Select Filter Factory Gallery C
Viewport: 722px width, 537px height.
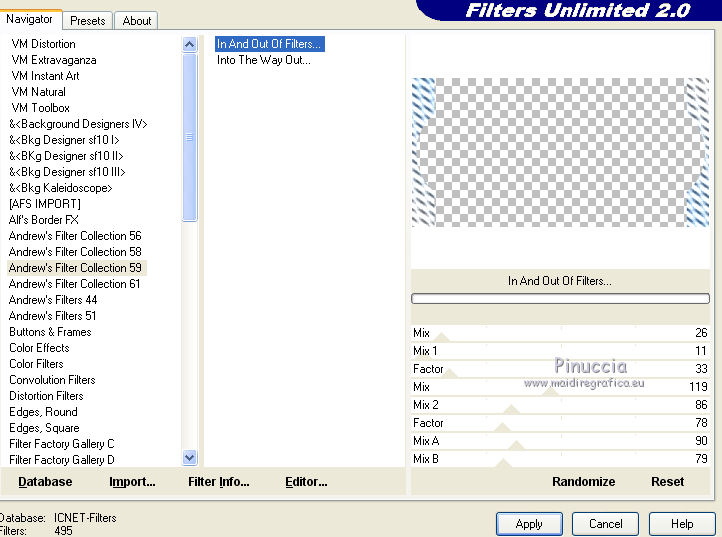[62, 444]
